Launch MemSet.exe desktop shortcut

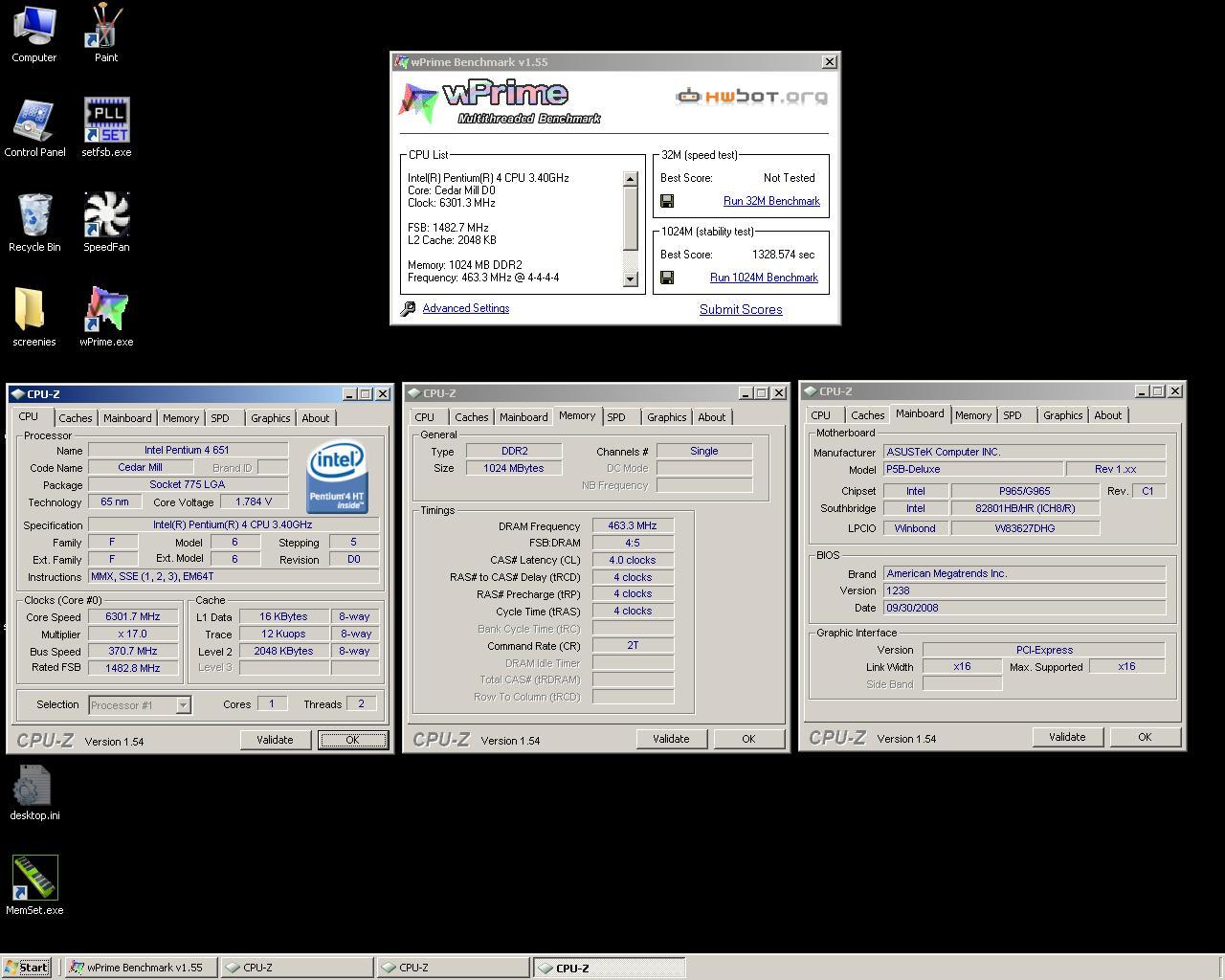(34, 886)
